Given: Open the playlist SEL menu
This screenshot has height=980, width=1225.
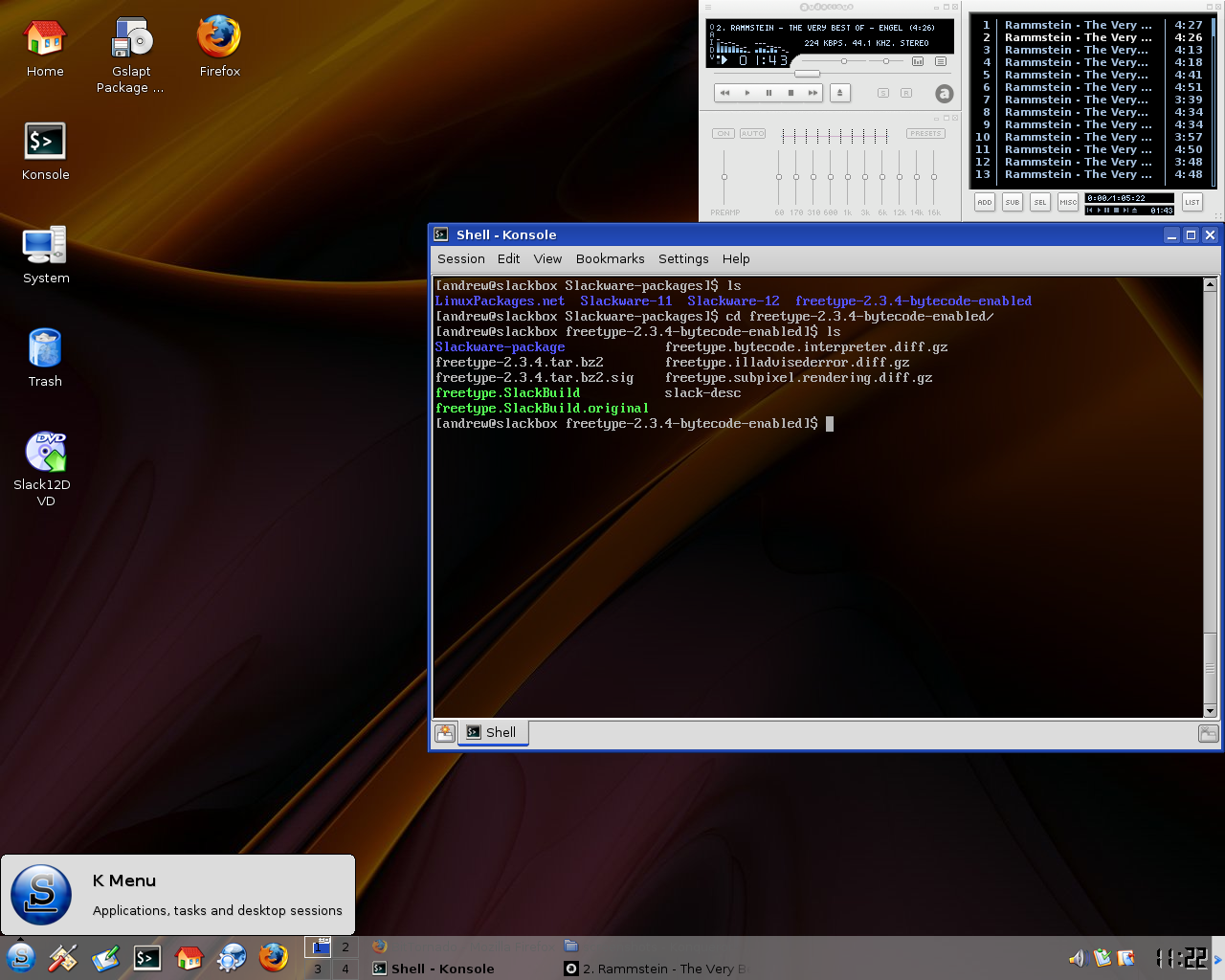Looking at the screenshot, I should pos(1040,202).
